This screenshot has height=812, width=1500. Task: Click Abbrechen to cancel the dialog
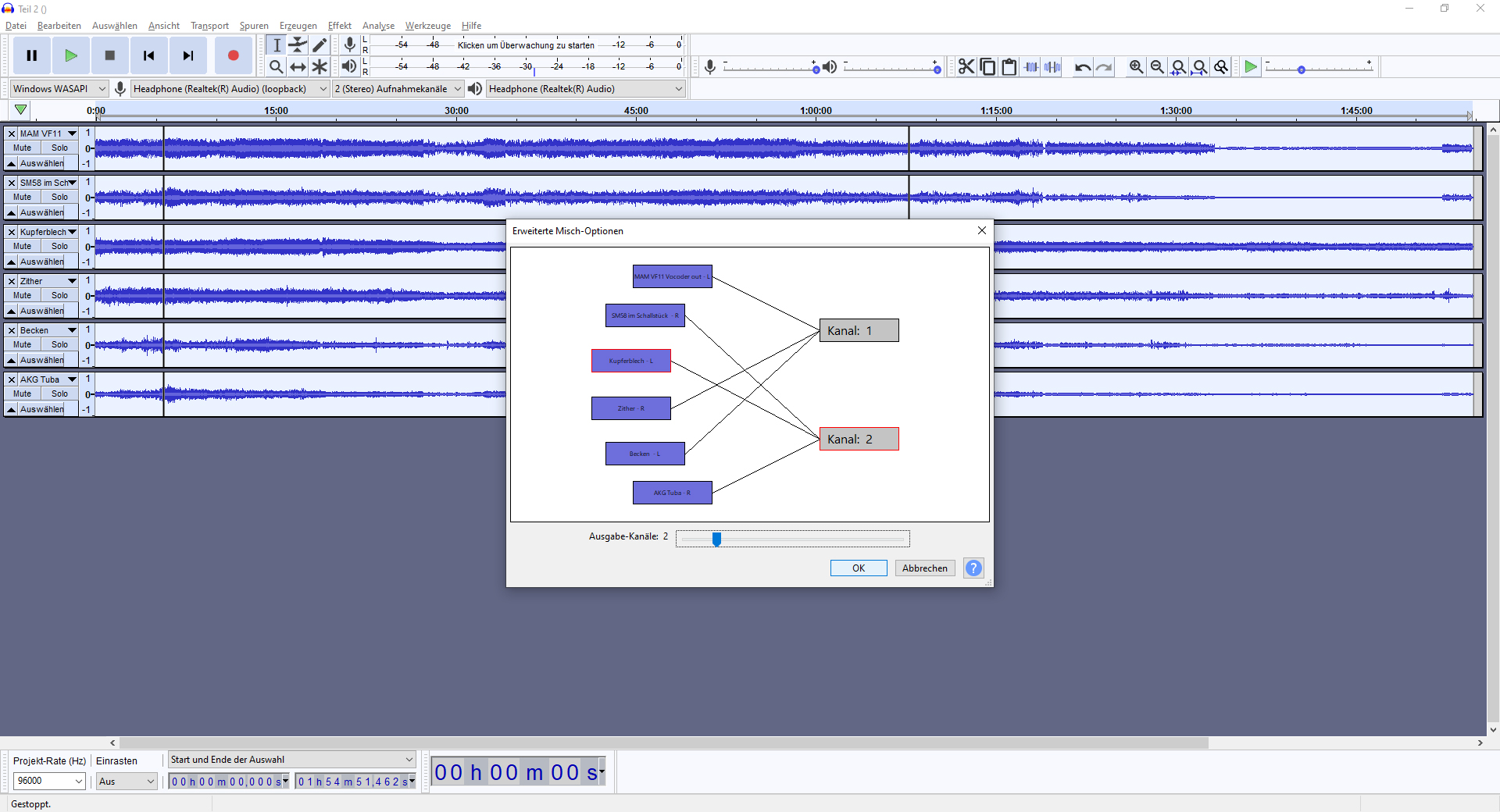click(x=925, y=568)
